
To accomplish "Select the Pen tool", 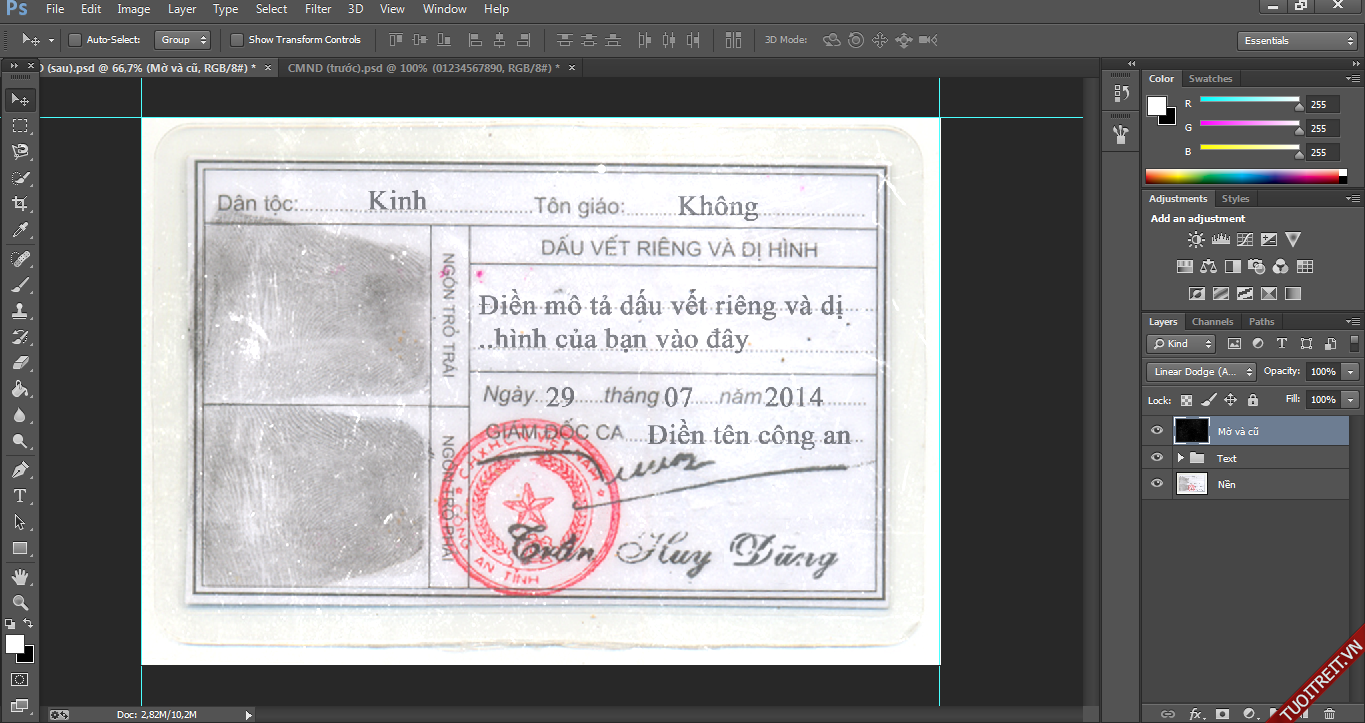I will point(20,470).
